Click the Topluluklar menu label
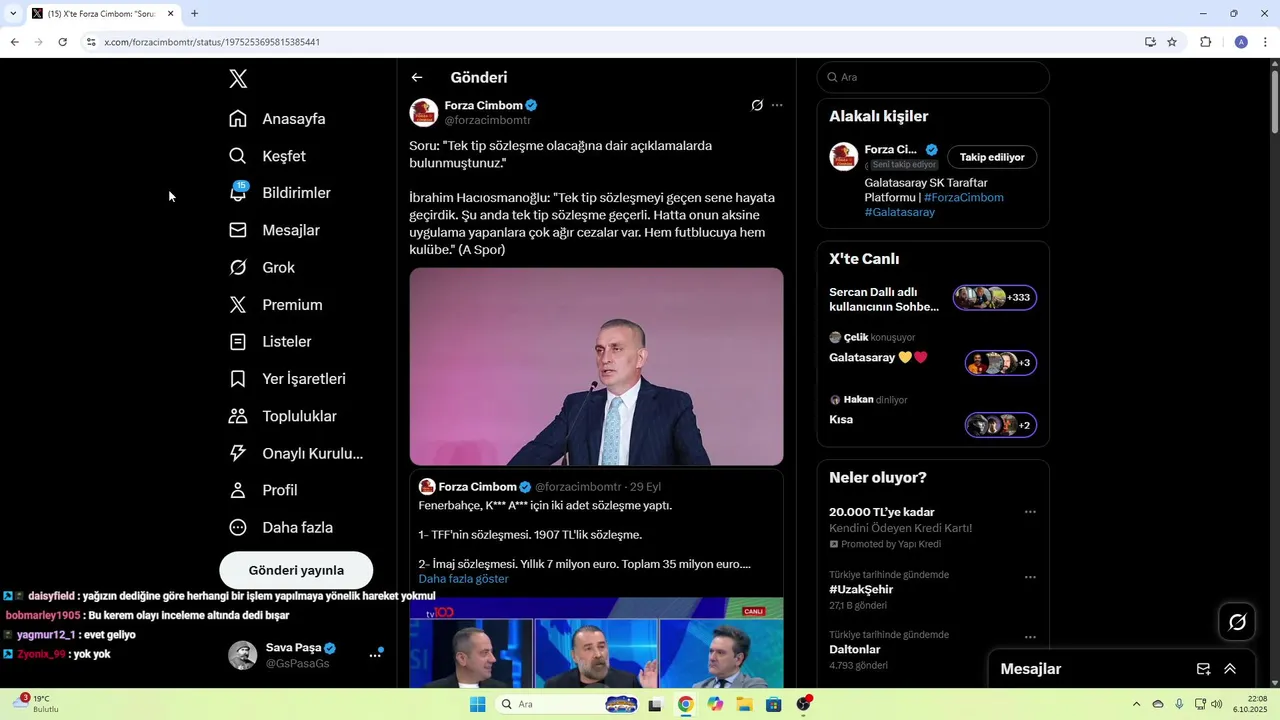This screenshot has height=720, width=1280. click(299, 416)
